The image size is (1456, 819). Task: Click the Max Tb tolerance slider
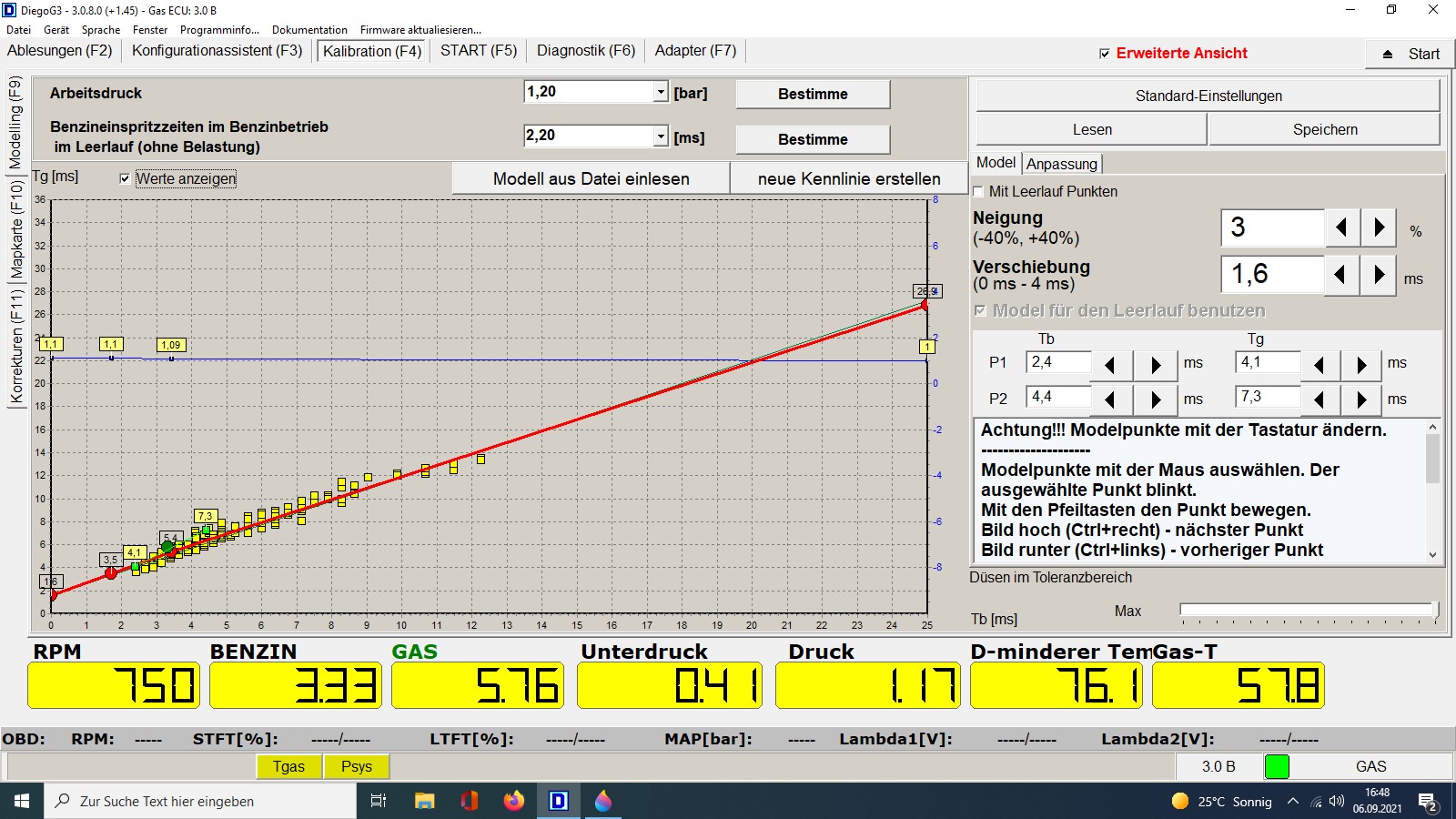[1309, 611]
